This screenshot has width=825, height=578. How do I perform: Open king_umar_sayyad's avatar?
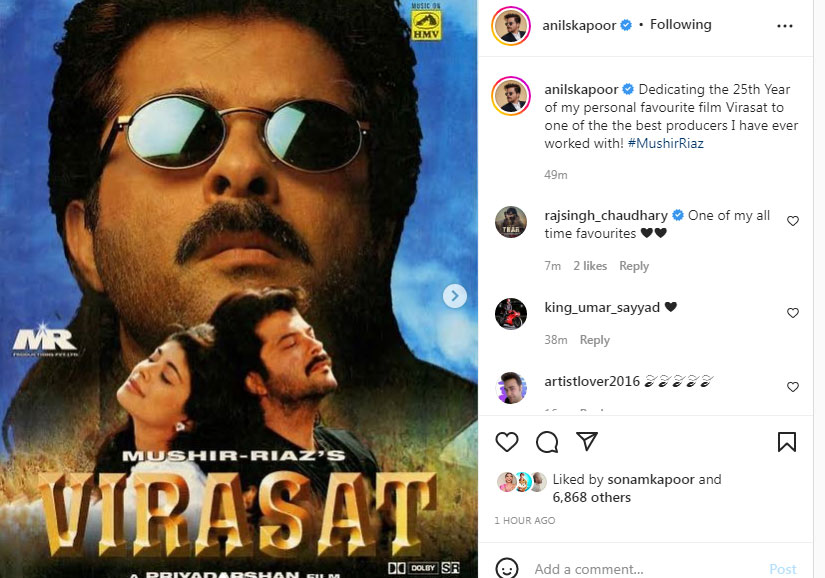point(510,314)
